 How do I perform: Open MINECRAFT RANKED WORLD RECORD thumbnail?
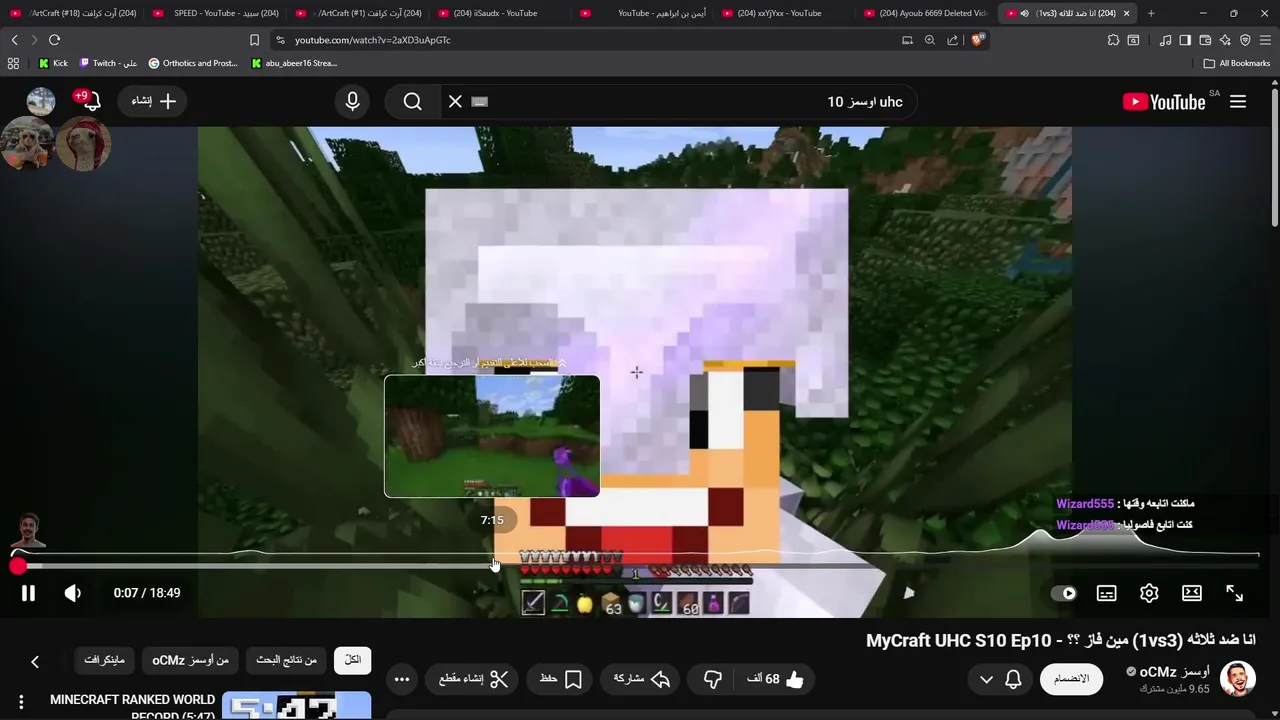point(296,706)
